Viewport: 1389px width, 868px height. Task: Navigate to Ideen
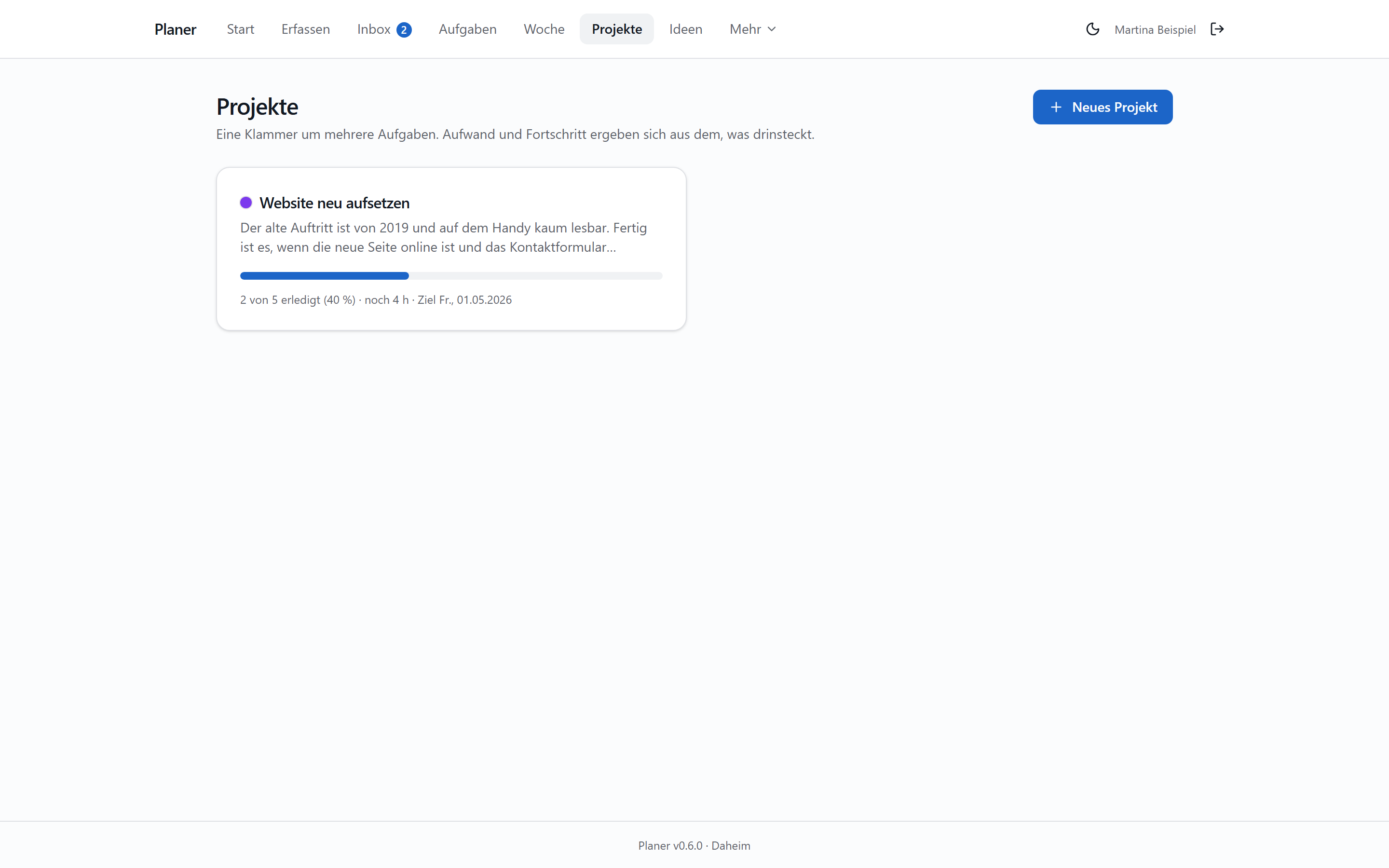click(685, 29)
